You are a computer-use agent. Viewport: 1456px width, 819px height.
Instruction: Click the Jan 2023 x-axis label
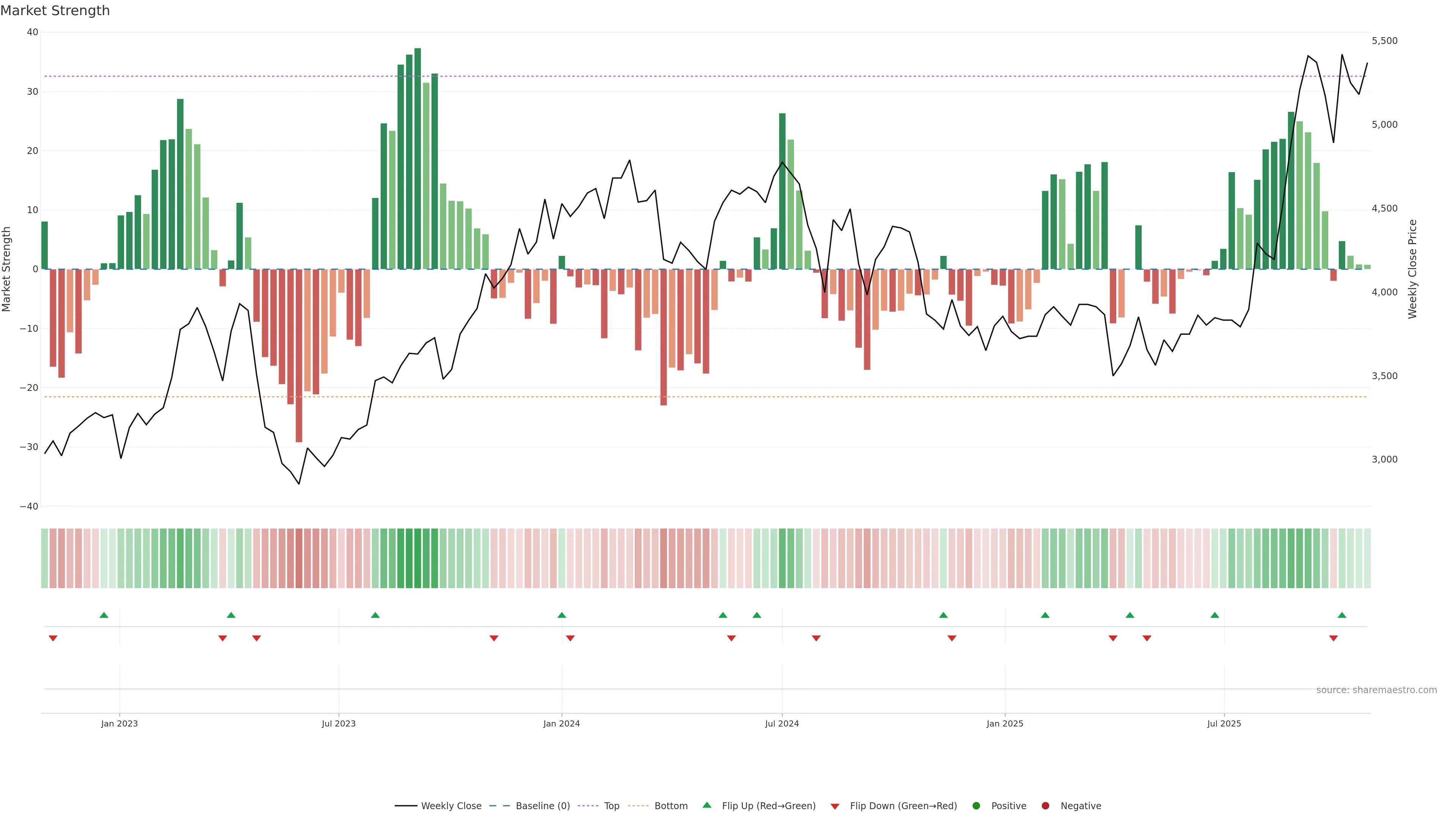click(x=119, y=723)
